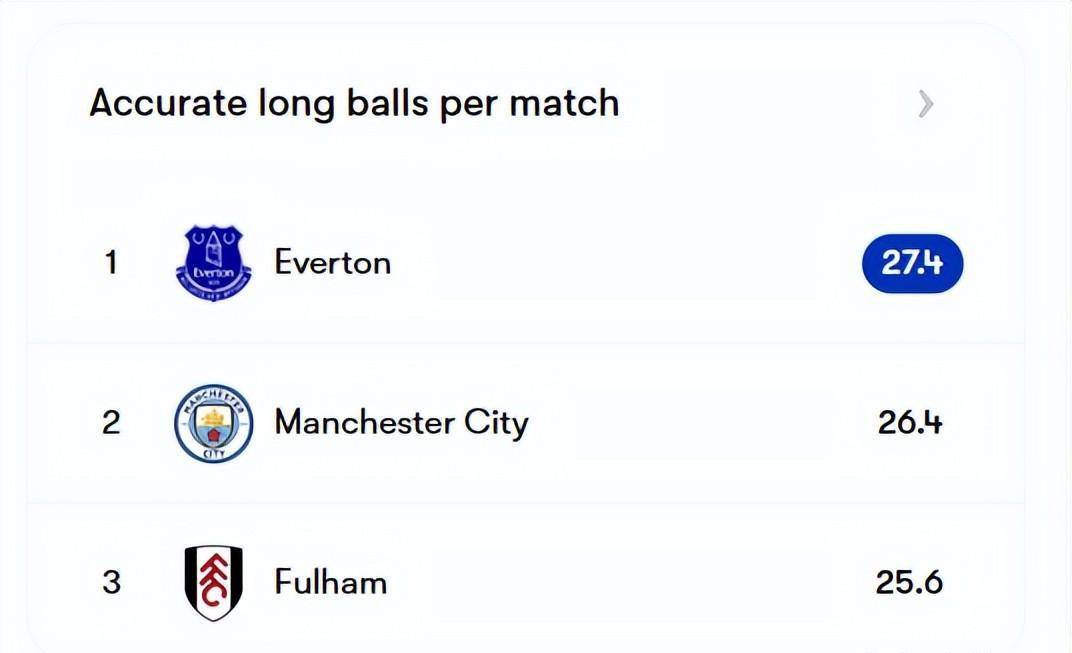This screenshot has height=653, width=1072.
Task: Click the 26.4 stat value
Action: click(x=910, y=423)
